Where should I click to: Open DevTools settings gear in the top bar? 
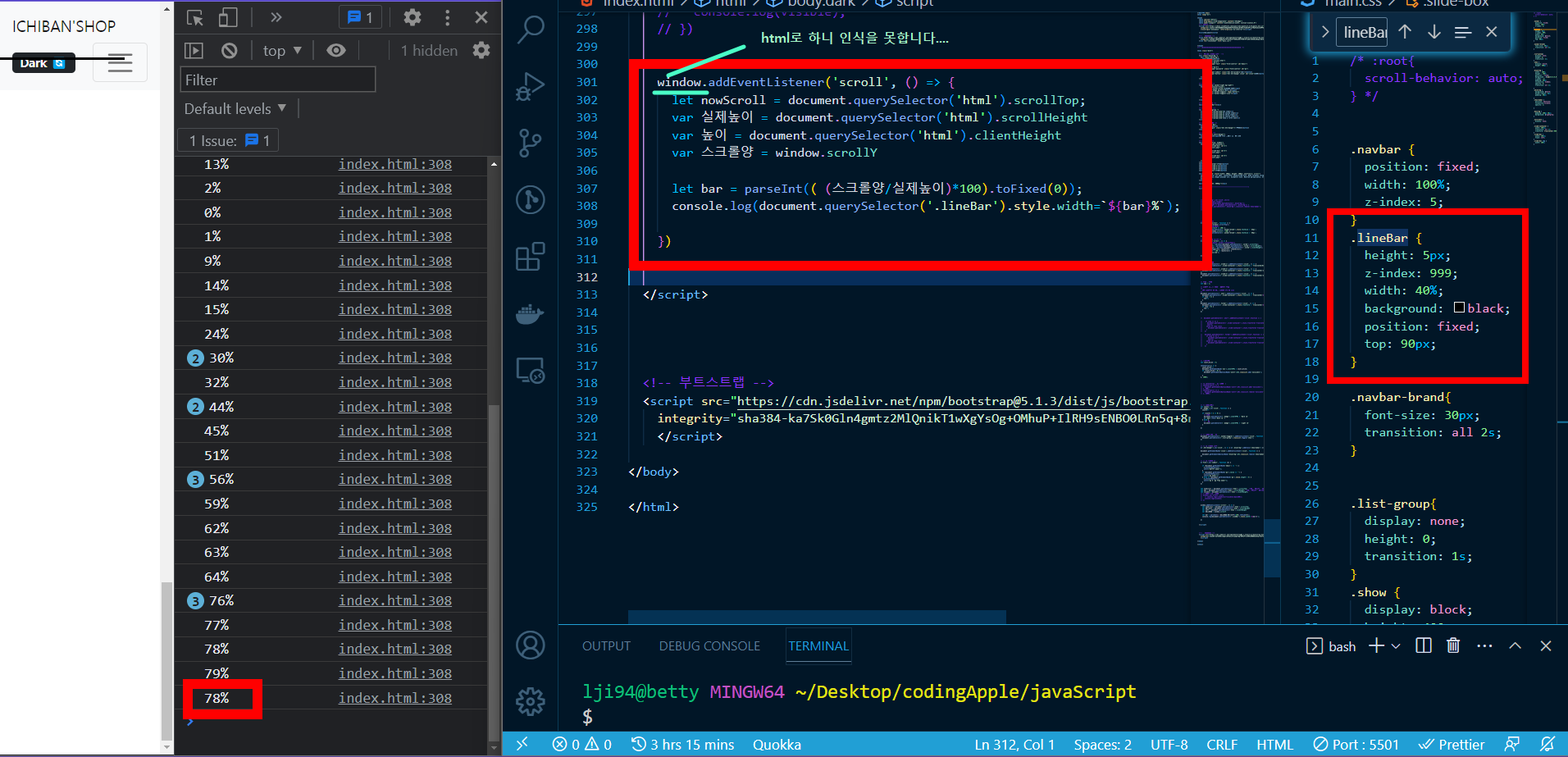[x=413, y=17]
